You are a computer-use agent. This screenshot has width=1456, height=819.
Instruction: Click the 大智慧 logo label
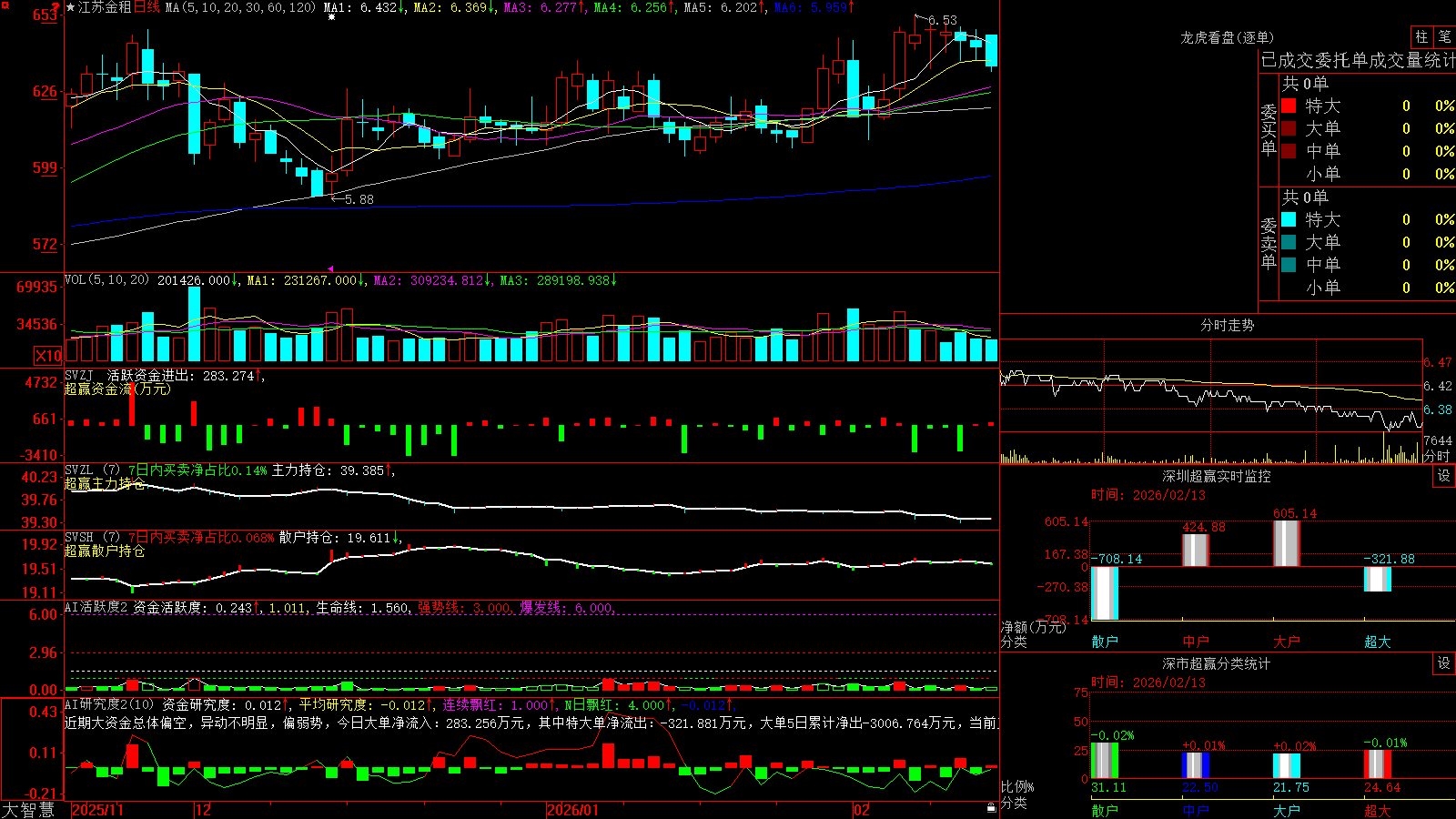28,810
